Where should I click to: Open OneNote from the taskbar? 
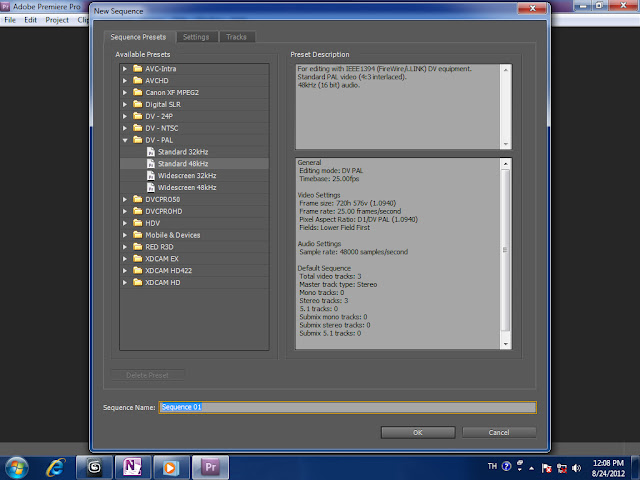click(x=133, y=468)
